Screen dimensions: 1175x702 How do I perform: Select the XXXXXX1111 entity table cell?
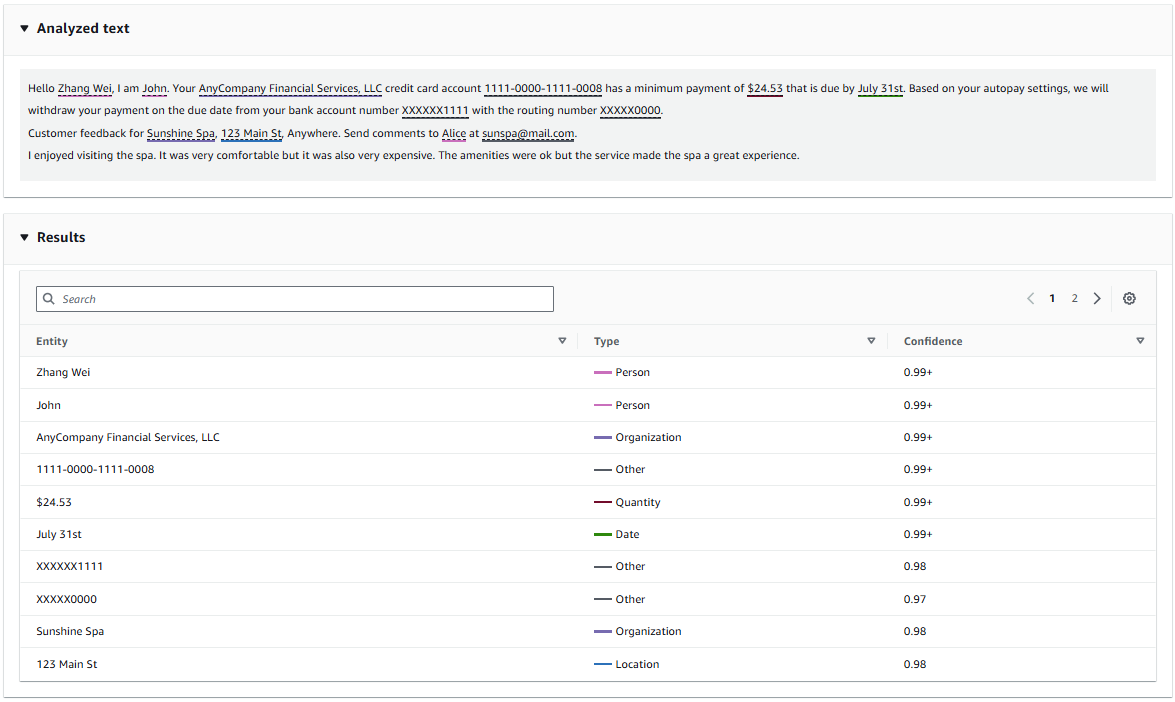(70, 566)
